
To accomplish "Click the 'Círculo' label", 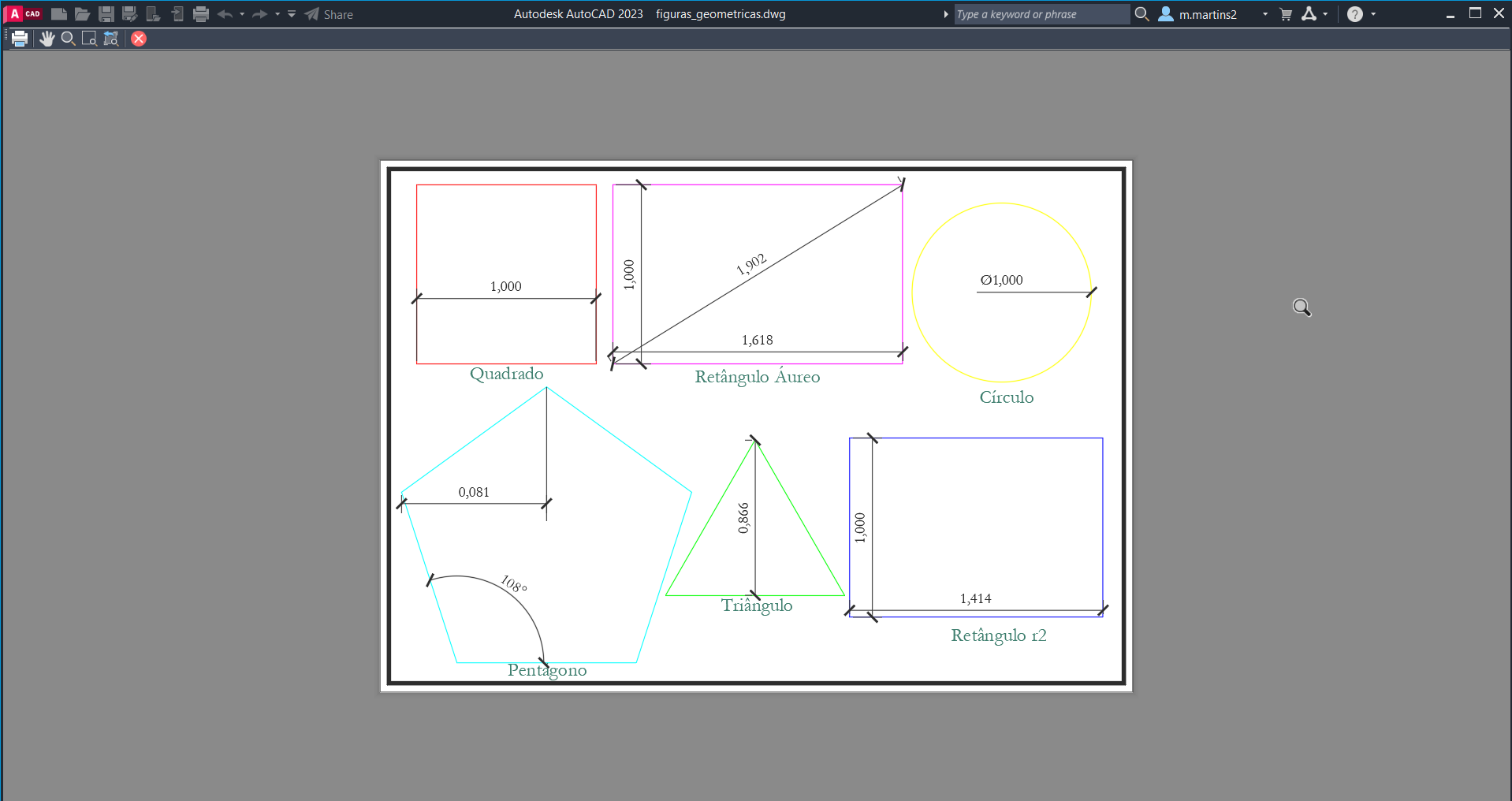I will (x=1007, y=397).
